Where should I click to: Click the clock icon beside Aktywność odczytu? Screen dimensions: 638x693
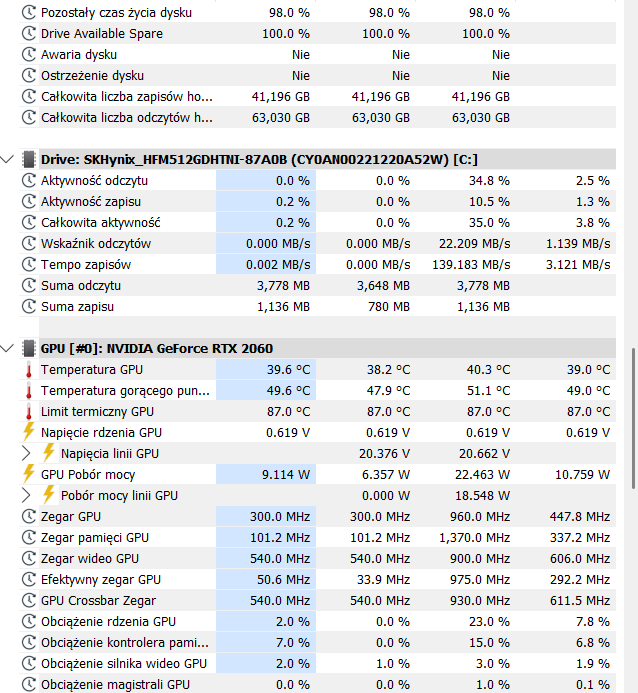(29, 180)
